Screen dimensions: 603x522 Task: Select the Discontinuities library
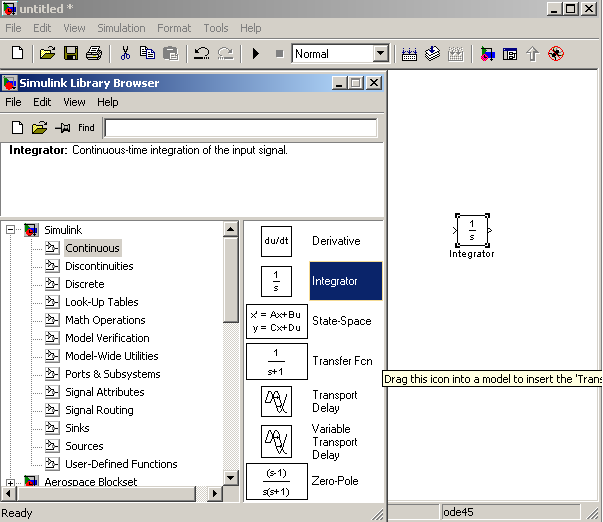click(x=99, y=266)
